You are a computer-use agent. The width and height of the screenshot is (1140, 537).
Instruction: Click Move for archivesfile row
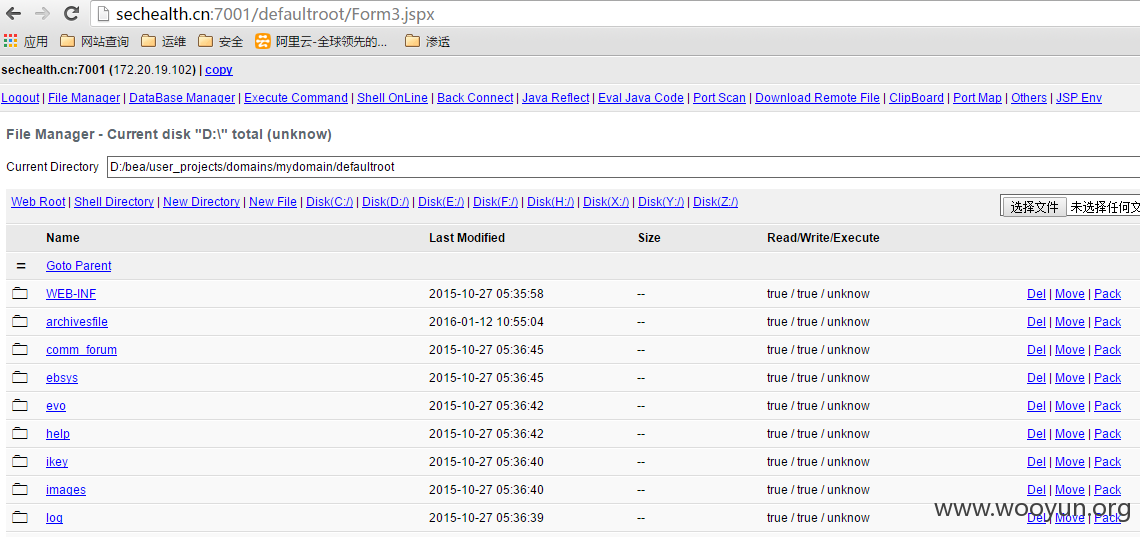coord(1069,322)
